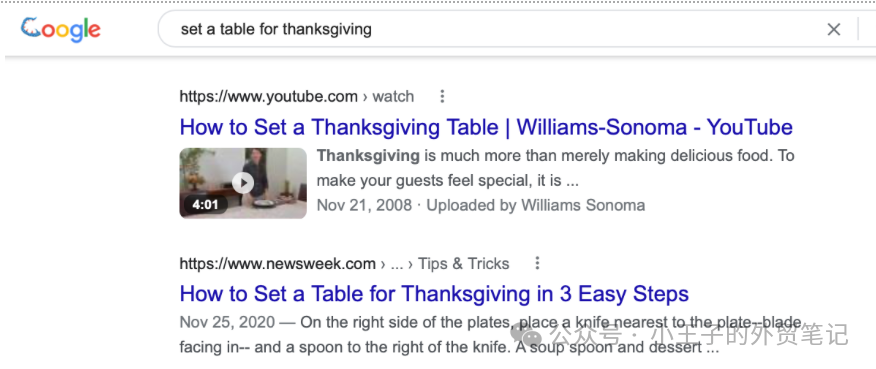Viewport: 876px width, 369px height.
Task: Click the https://www.newsweek.com URL text
Action: tap(278, 263)
